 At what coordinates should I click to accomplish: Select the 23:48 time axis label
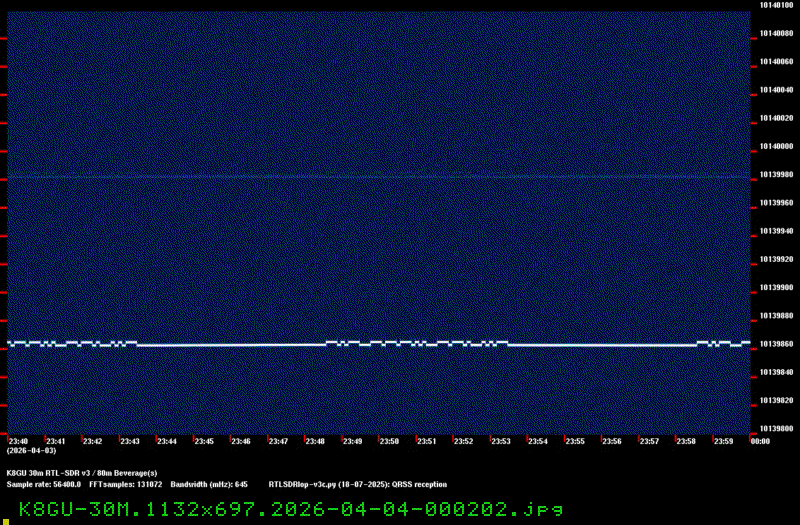click(315, 441)
